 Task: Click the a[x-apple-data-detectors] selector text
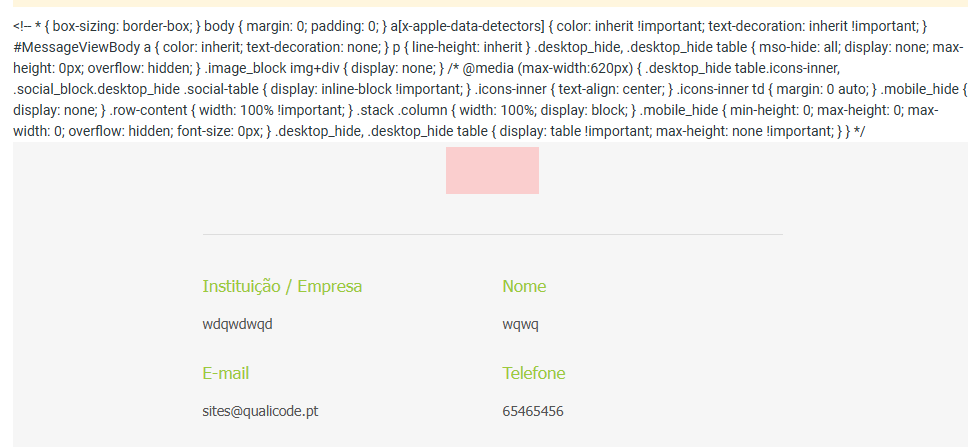coord(468,27)
